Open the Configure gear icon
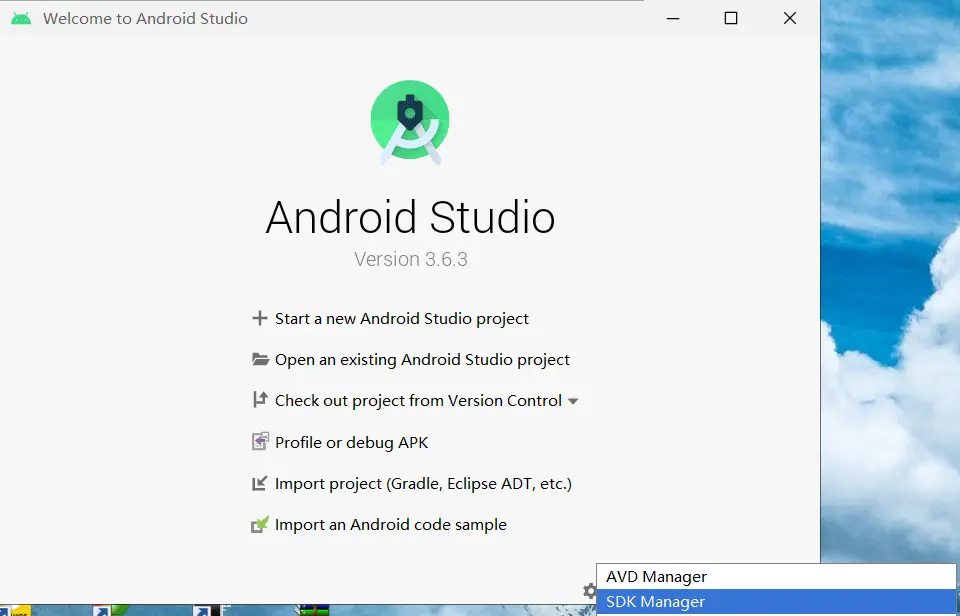The image size is (960, 616). (589, 591)
